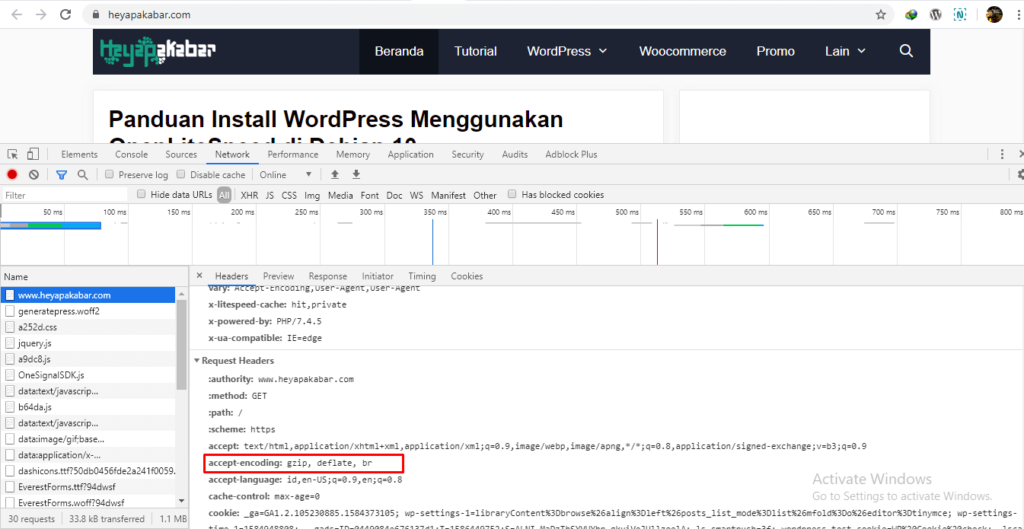Viewport: 1024px width, 529px height.
Task: Import a HAR file with the upload arrow
Action: 335,174
